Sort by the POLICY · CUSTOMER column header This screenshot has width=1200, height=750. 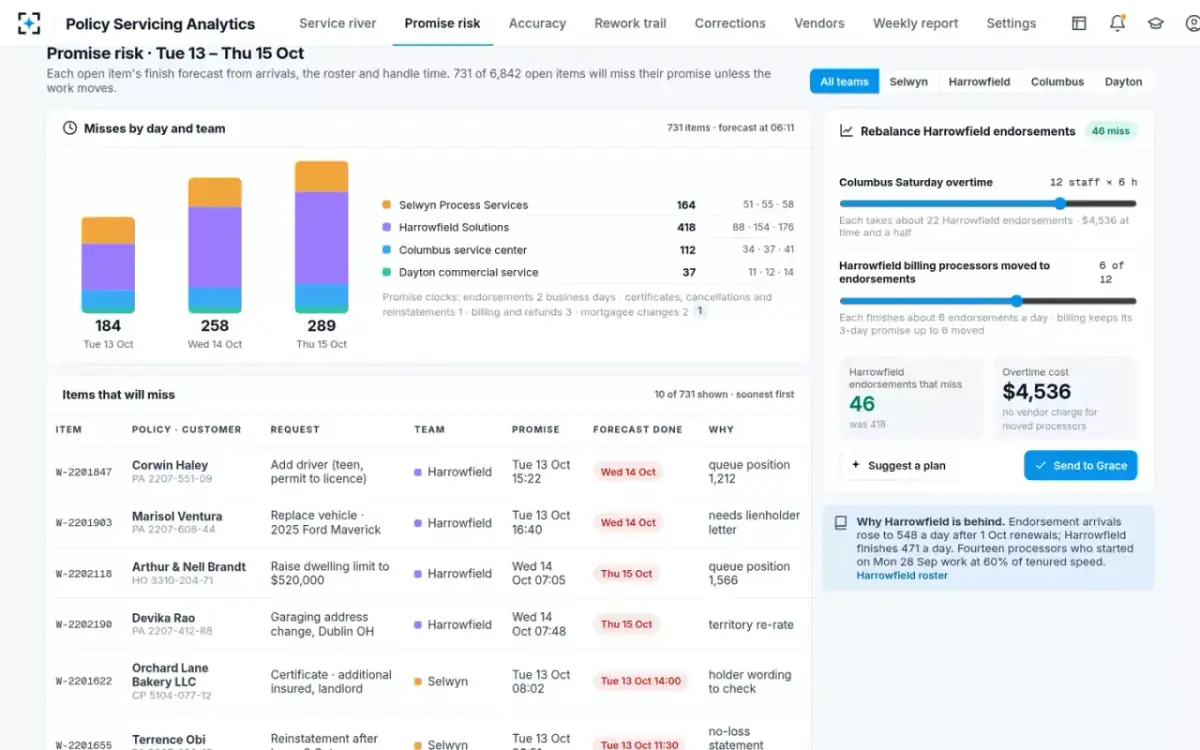[x=187, y=429]
